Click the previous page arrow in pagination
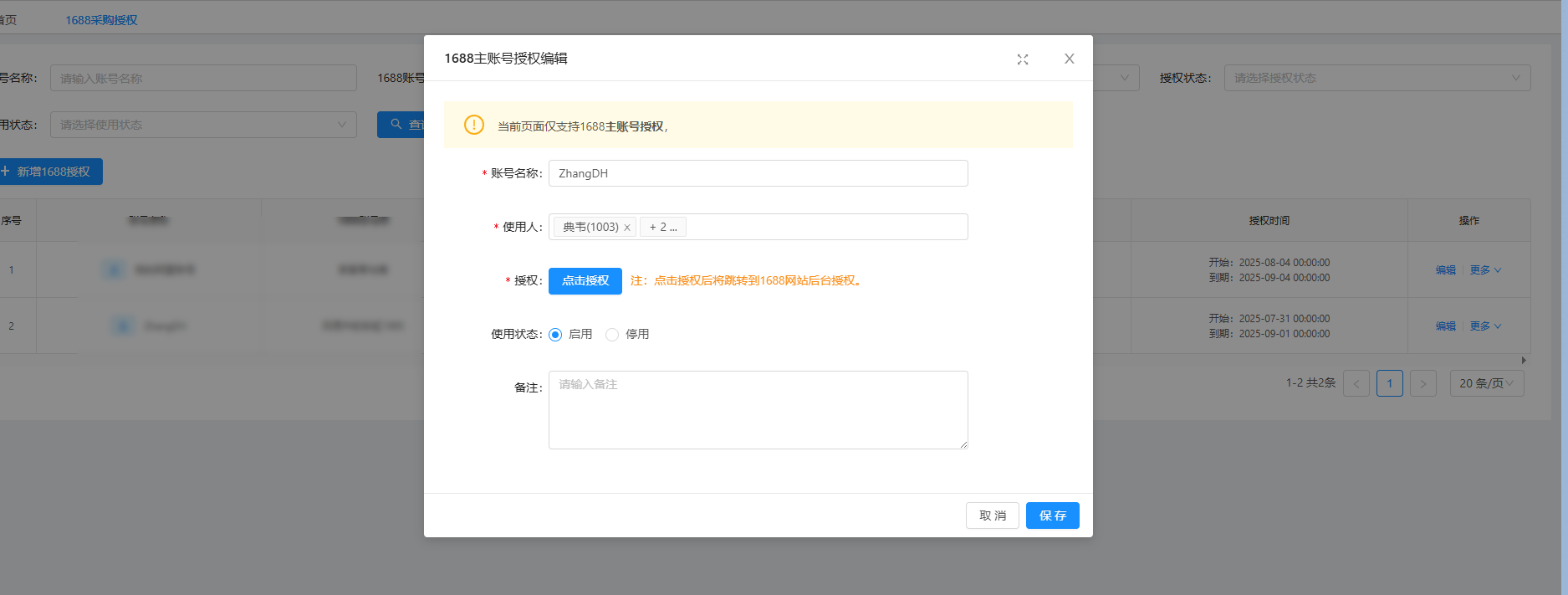1568x595 pixels. tap(1356, 383)
